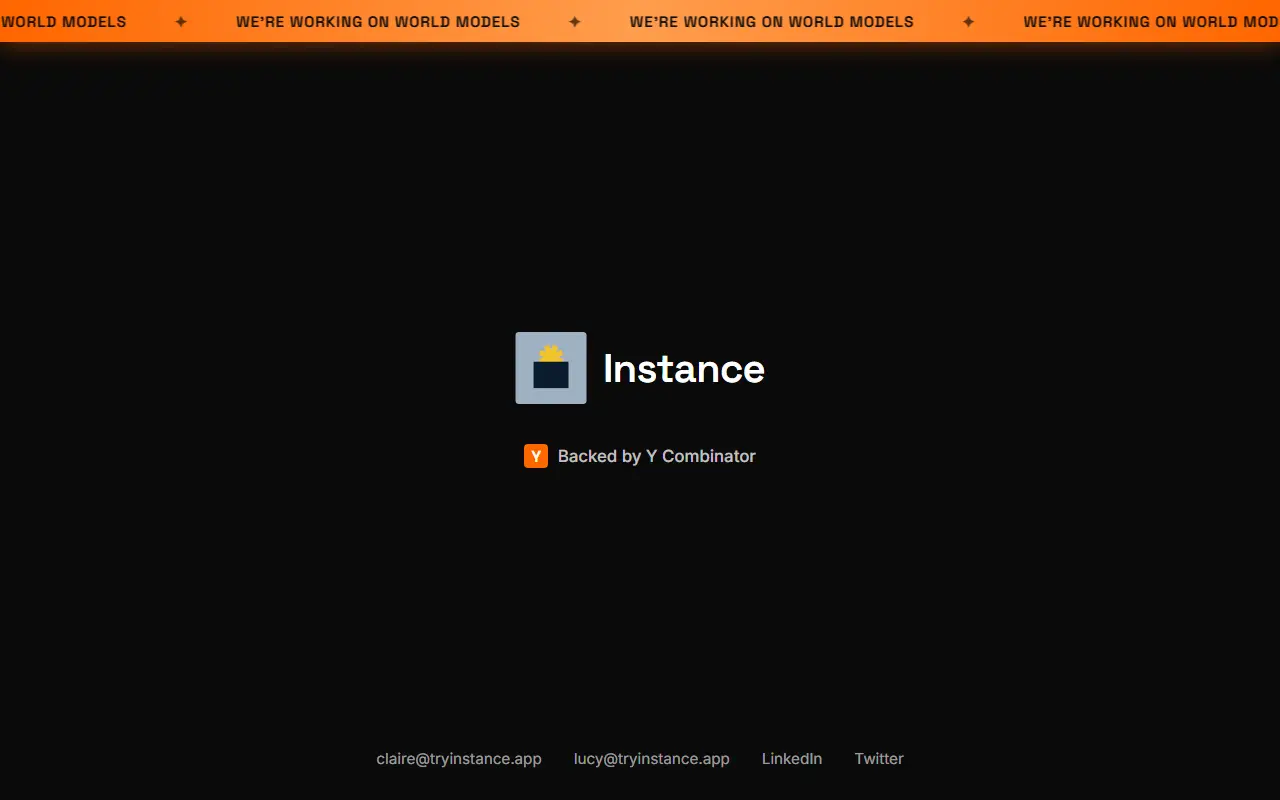This screenshot has height=800, width=1280.
Task: Open the Backed by Y Combinator link
Action: pyautogui.click(x=640, y=456)
